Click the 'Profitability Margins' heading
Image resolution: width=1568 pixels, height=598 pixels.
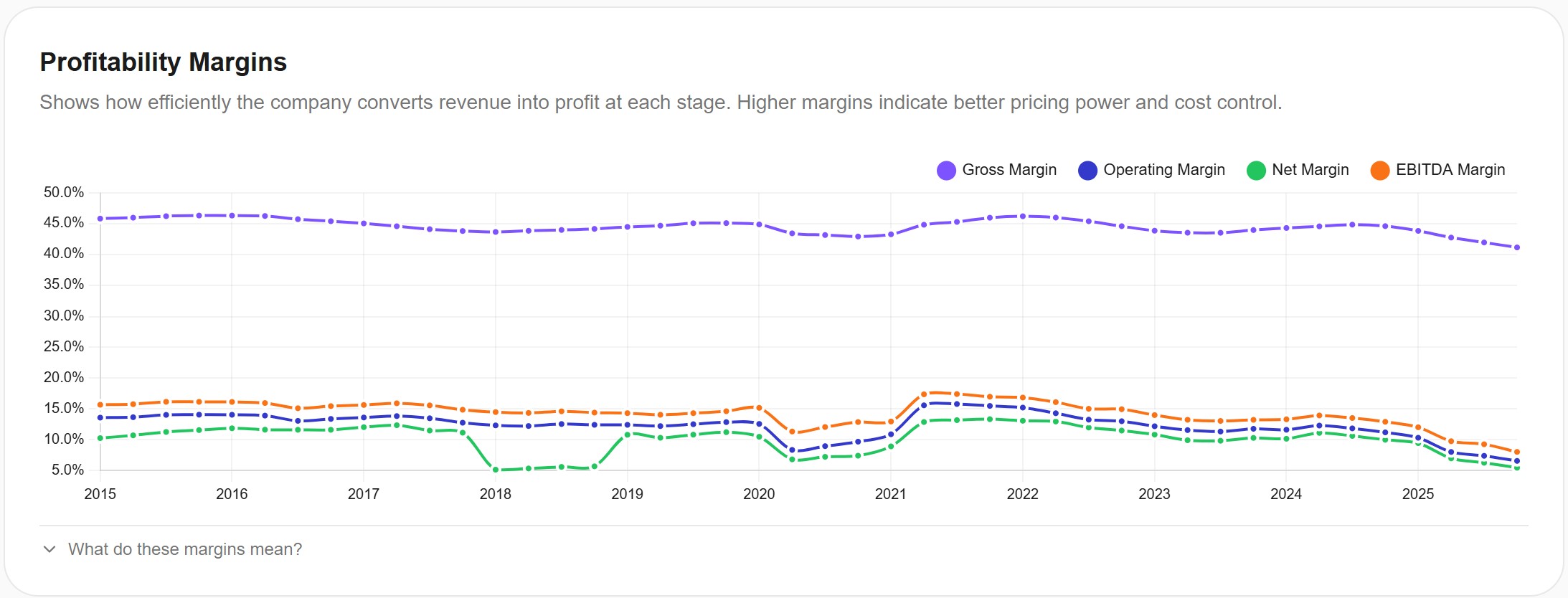[x=164, y=62]
